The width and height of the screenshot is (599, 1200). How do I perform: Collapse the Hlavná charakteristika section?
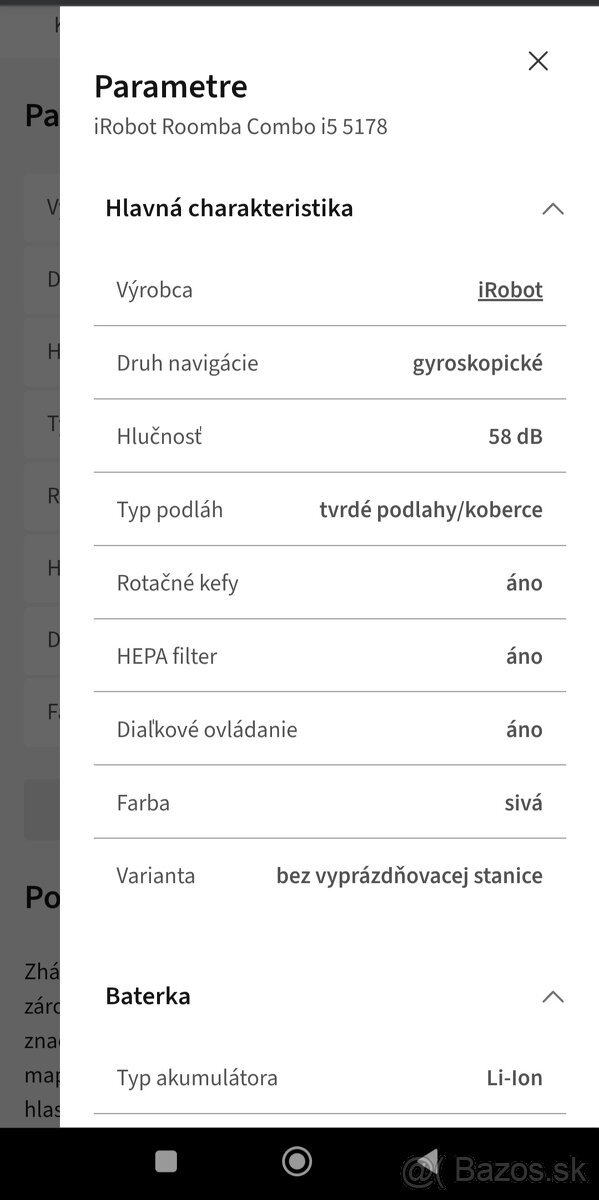552,208
